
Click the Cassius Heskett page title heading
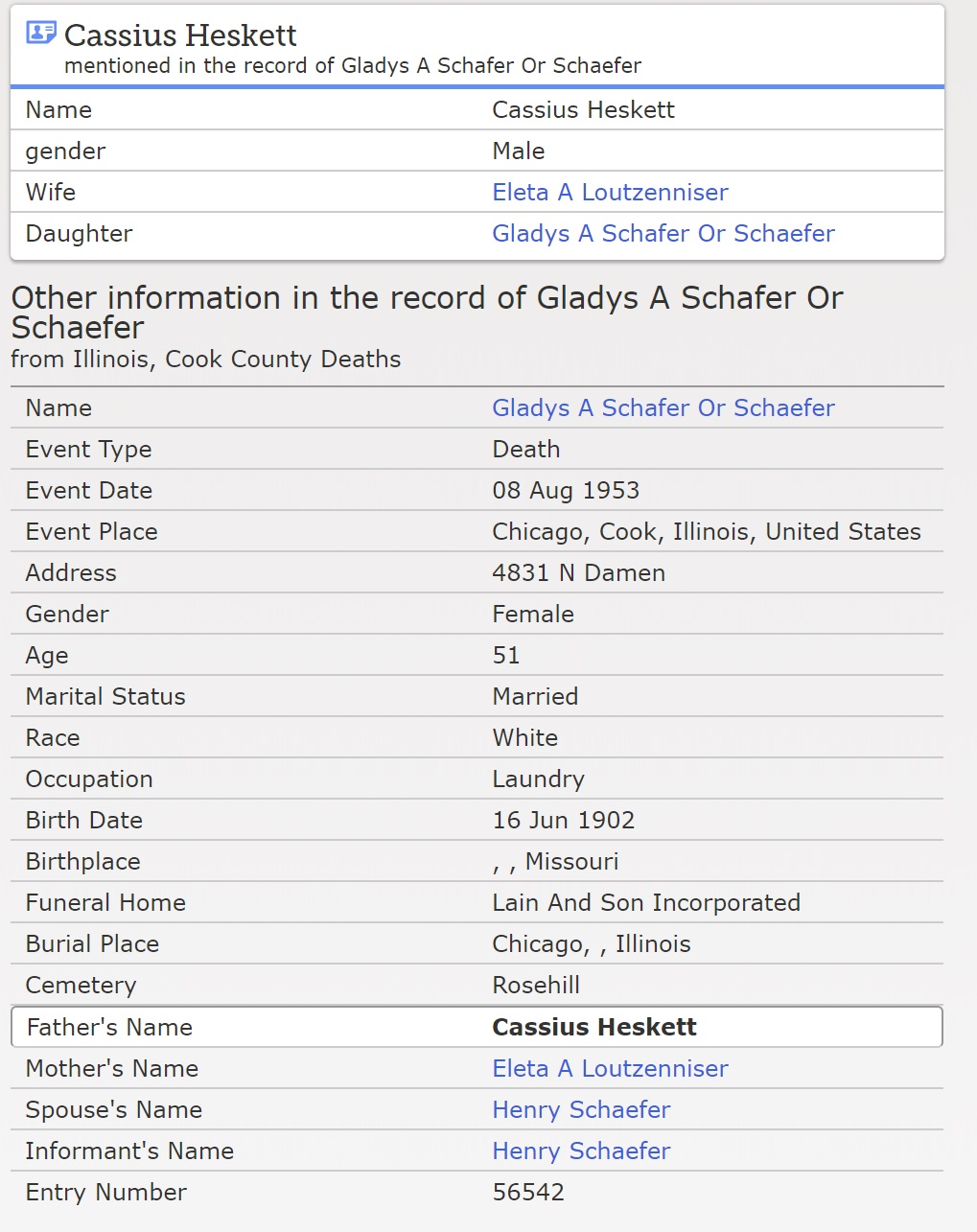pos(180,35)
